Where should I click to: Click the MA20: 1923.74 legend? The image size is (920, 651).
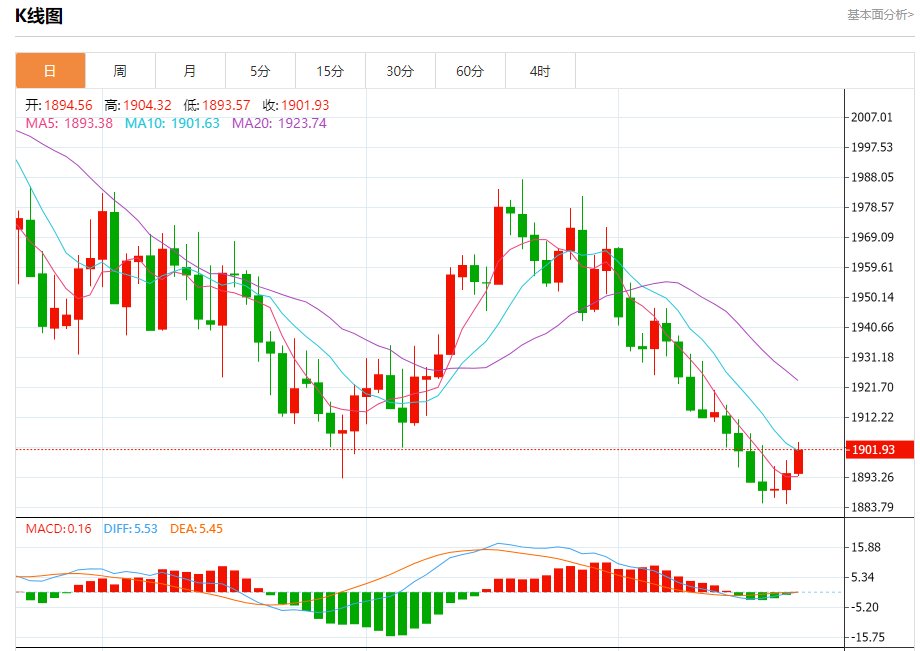click(x=279, y=123)
